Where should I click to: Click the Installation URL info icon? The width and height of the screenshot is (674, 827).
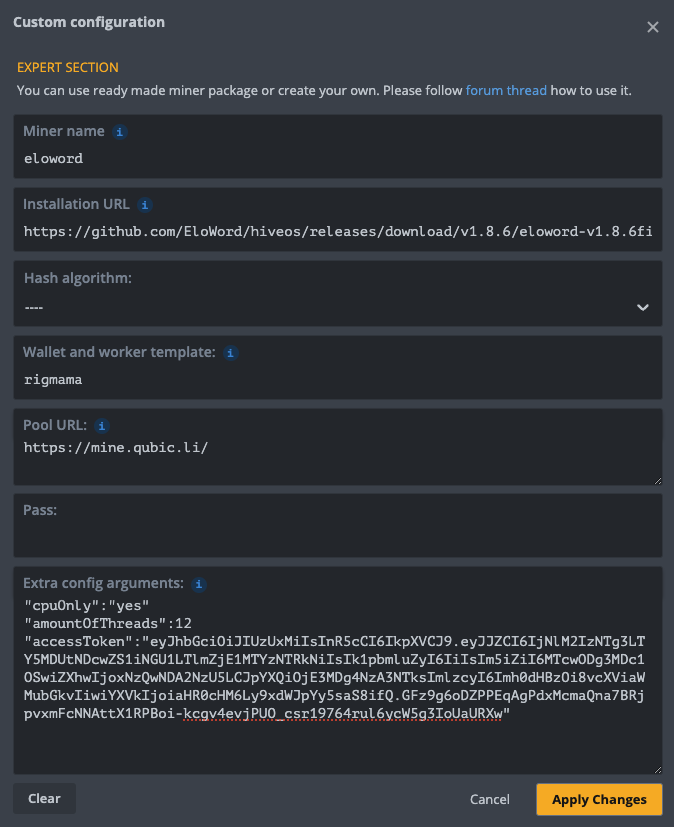click(x=144, y=205)
